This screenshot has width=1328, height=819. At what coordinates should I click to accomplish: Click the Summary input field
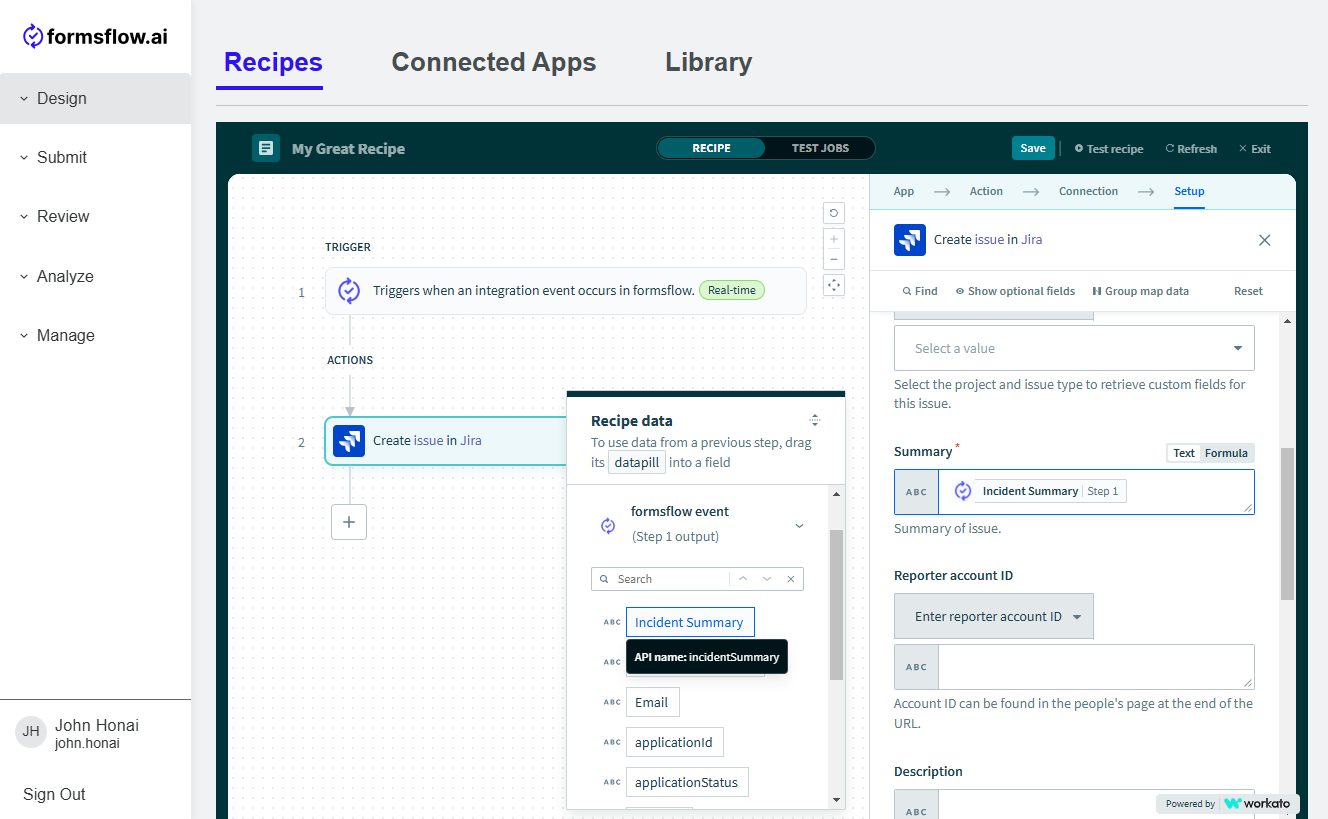coord(1074,491)
